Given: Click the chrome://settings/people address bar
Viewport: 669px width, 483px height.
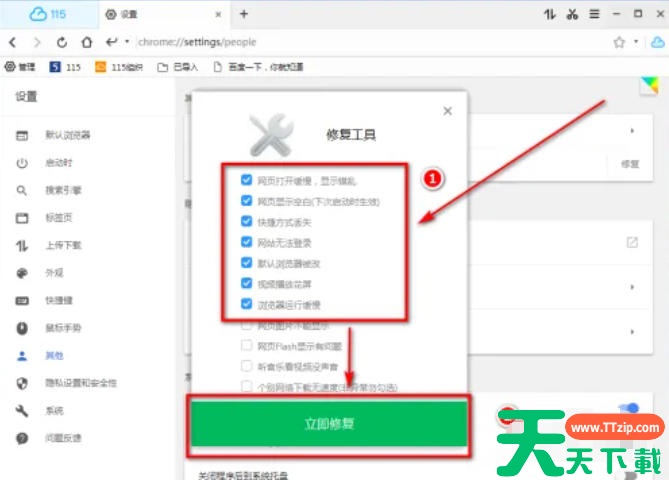Looking at the screenshot, I should 197,42.
